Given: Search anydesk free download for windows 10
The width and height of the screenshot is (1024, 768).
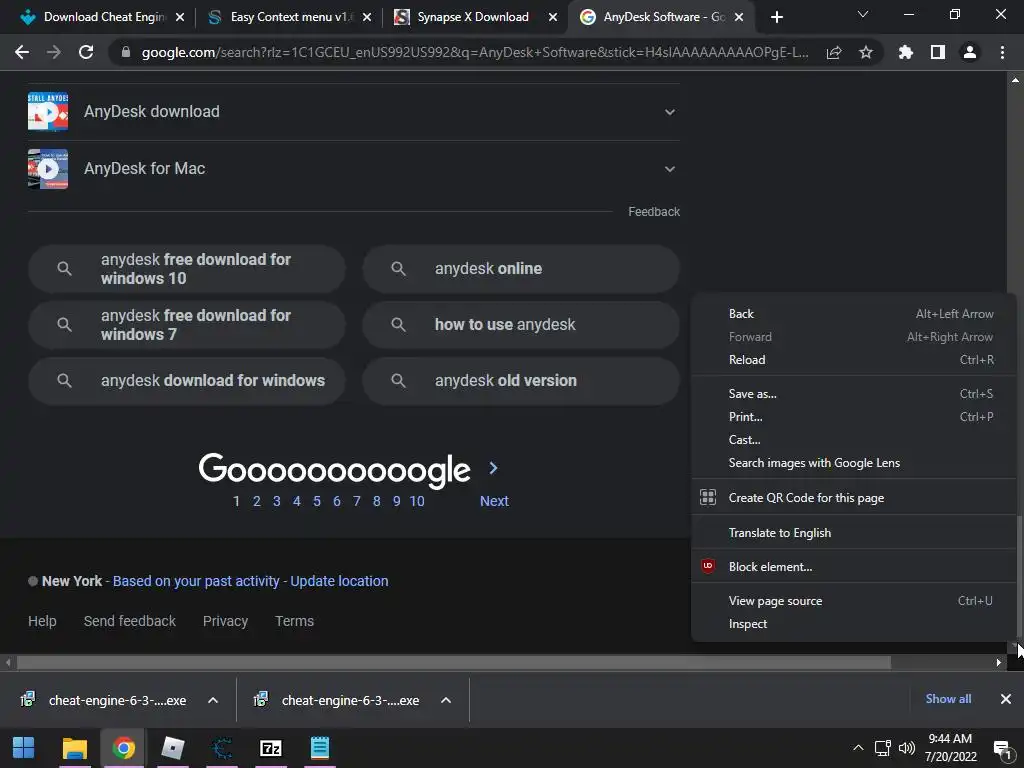Looking at the screenshot, I should point(187,268).
